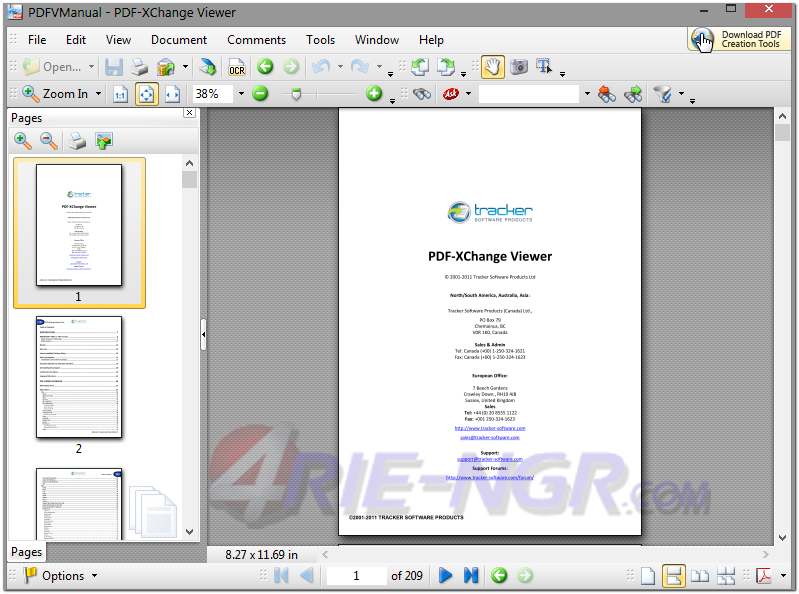Select single page layout icon
Screen dimensions: 799x594
coord(648,576)
